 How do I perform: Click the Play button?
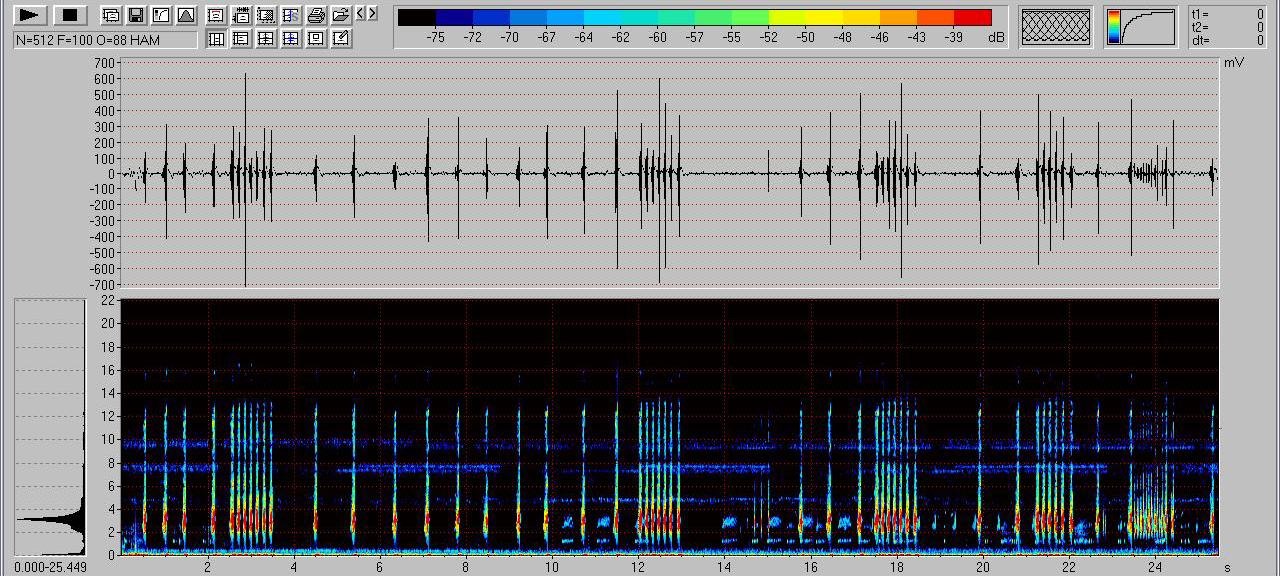pyautogui.click(x=30, y=15)
